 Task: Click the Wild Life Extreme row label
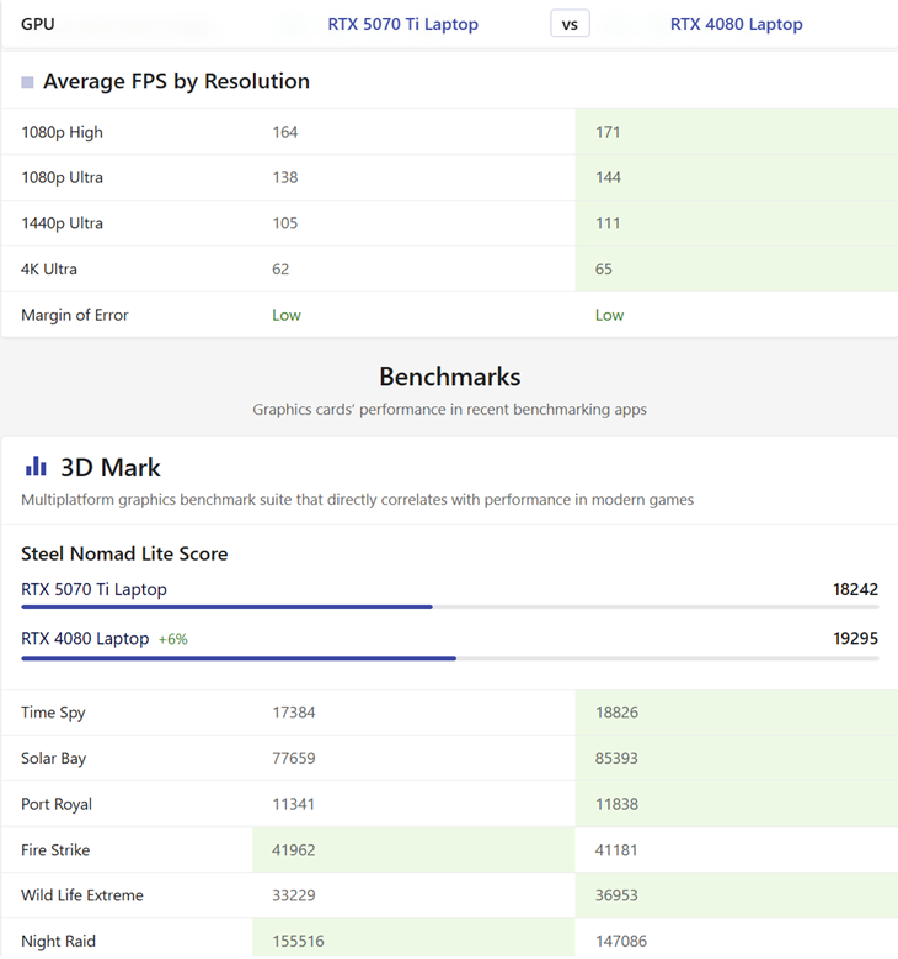click(82, 895)
